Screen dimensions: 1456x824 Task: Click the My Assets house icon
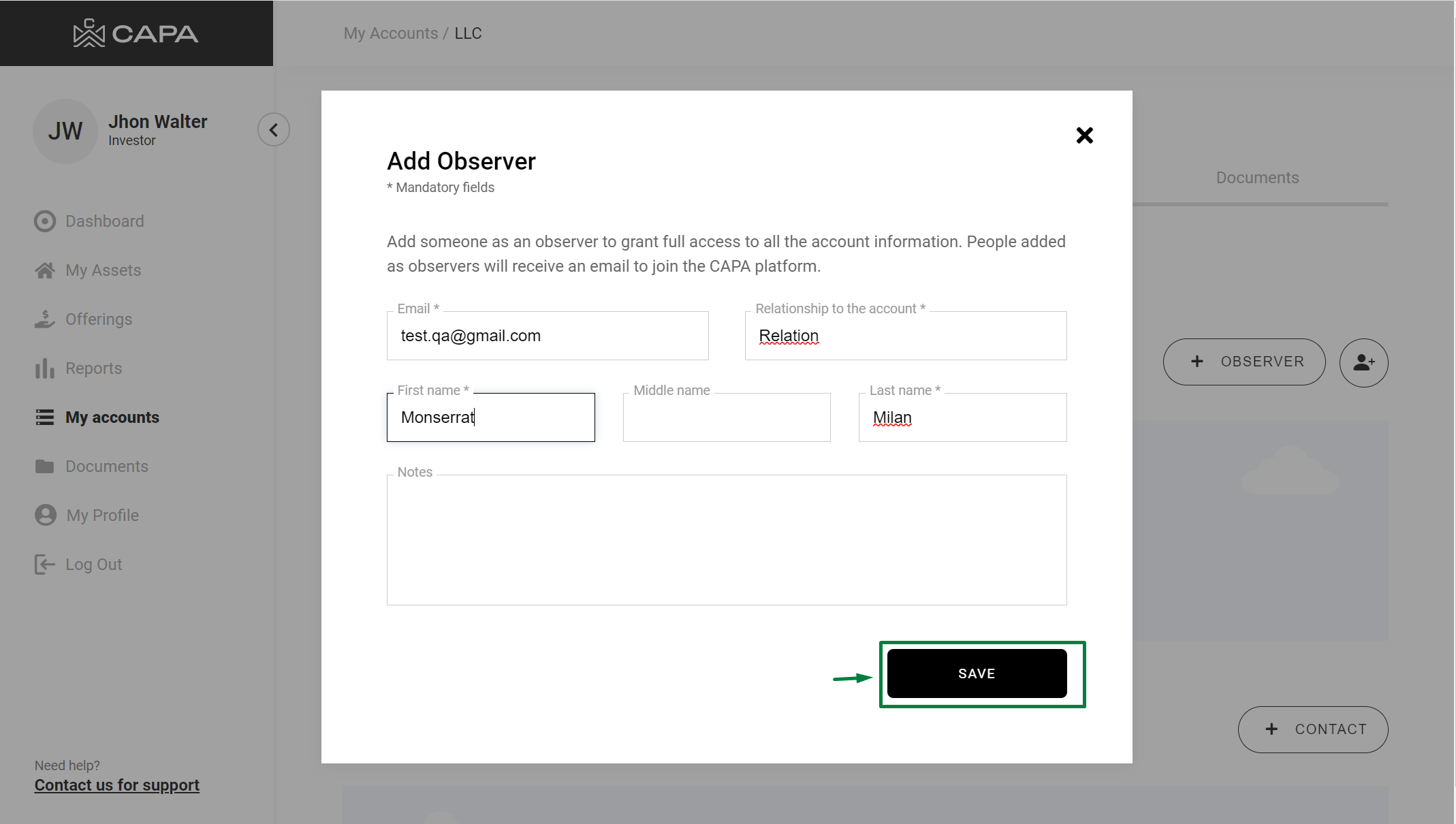[45, 270]
